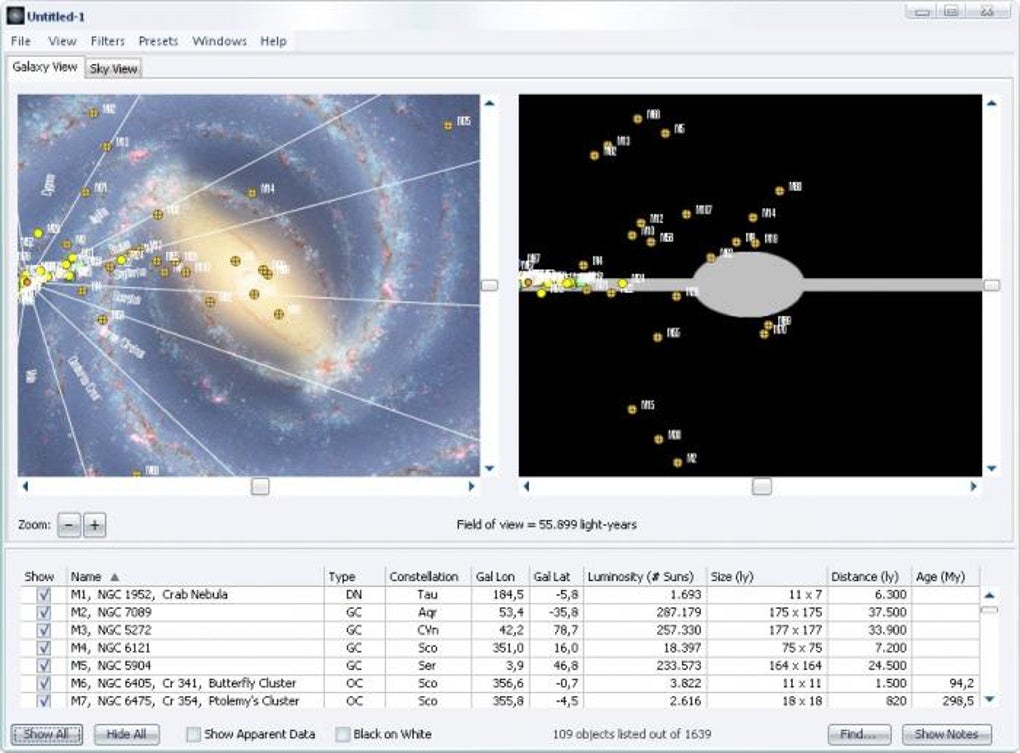
Task: Toggle Show checkbox for M3, NGC 5272
Action: (x=44, y=630)
